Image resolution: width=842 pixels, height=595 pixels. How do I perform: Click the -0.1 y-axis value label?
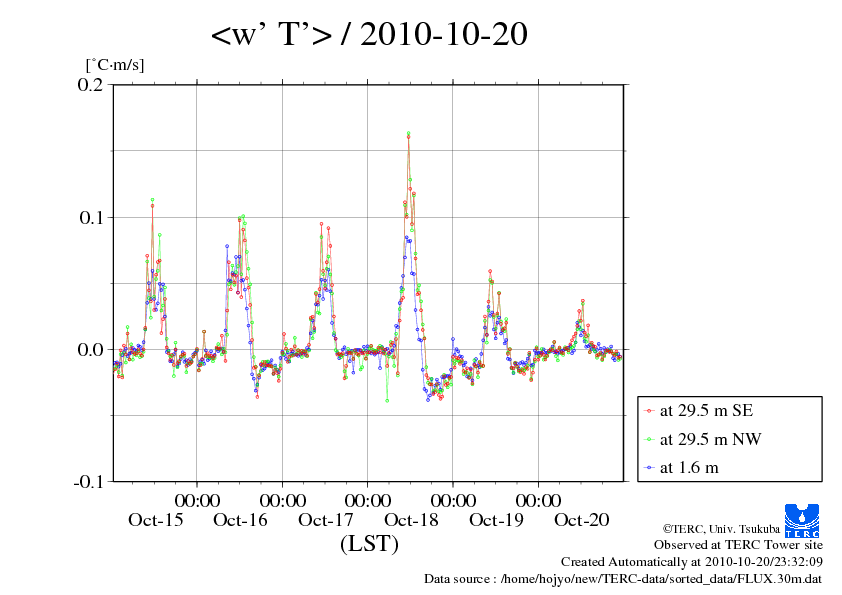(x=88, y=482)
